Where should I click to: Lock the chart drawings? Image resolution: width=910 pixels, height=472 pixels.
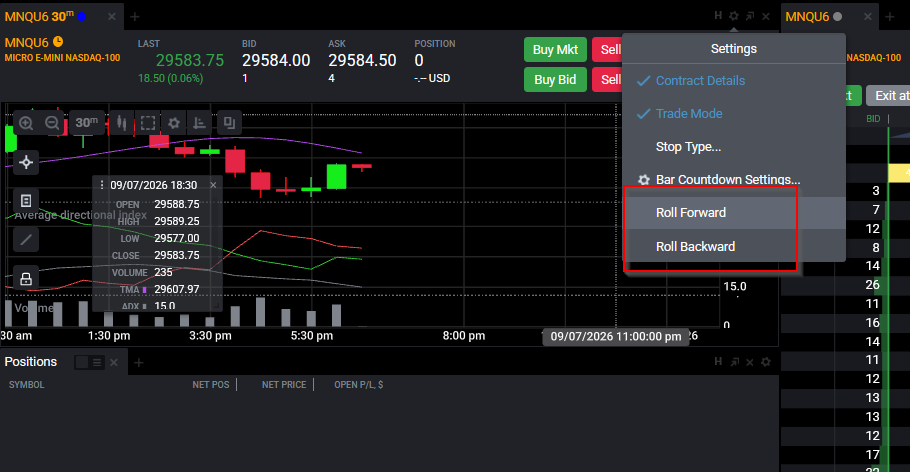26,279
